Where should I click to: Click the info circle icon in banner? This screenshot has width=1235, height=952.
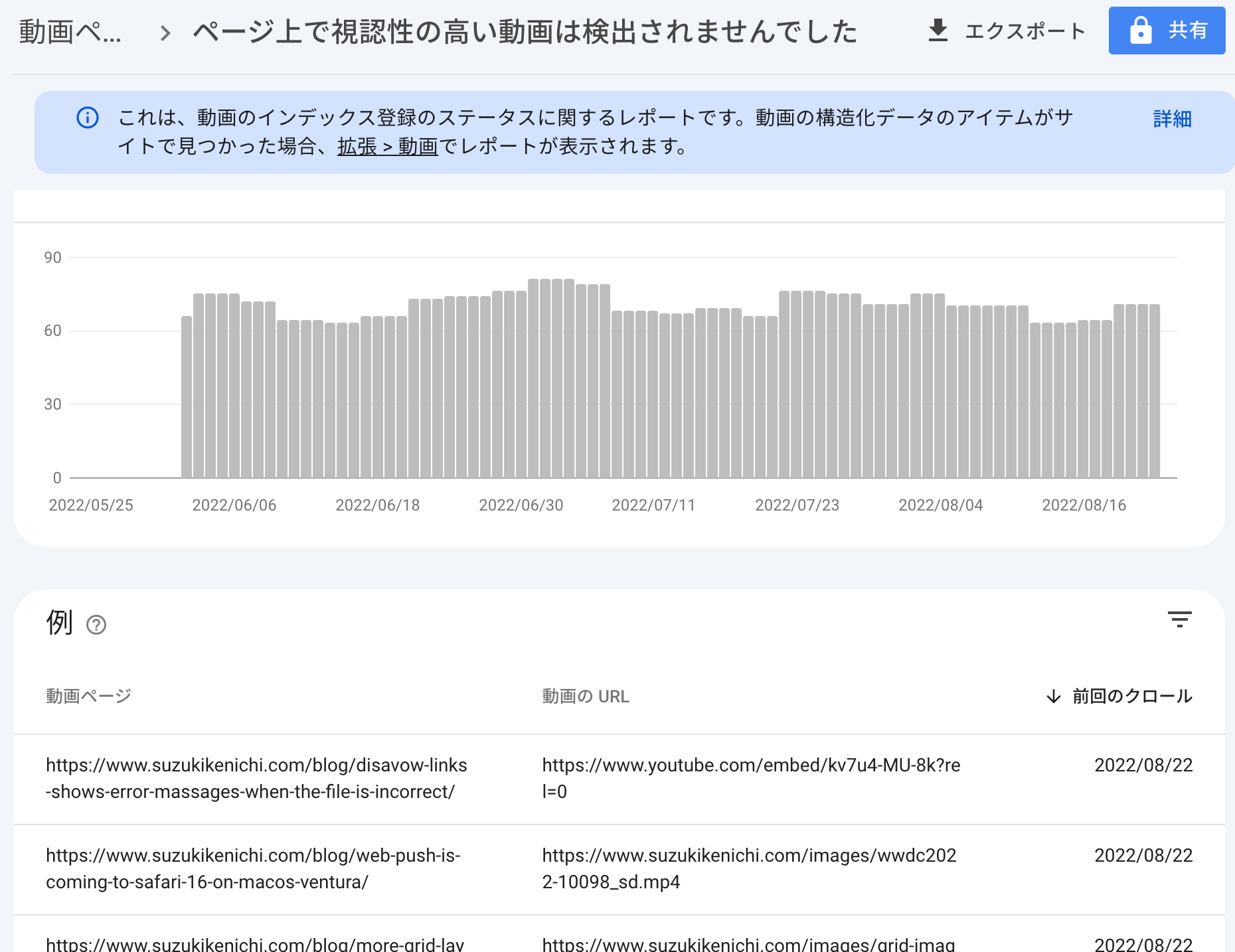88,118
